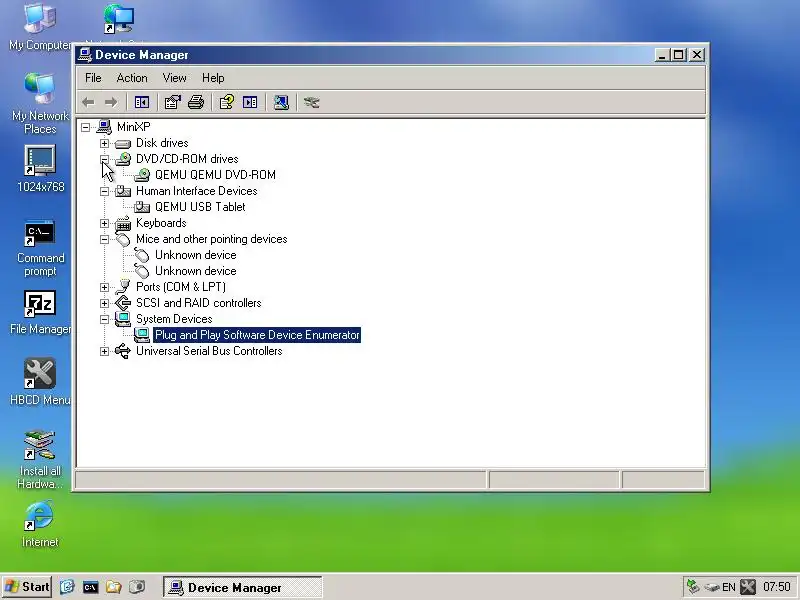Click the Start button
This screenshot has width=800, height=600.
click(27, 587)
